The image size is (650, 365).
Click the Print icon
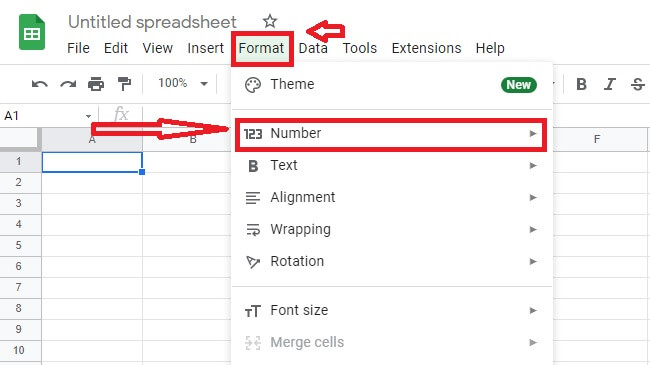pos(96,84)
